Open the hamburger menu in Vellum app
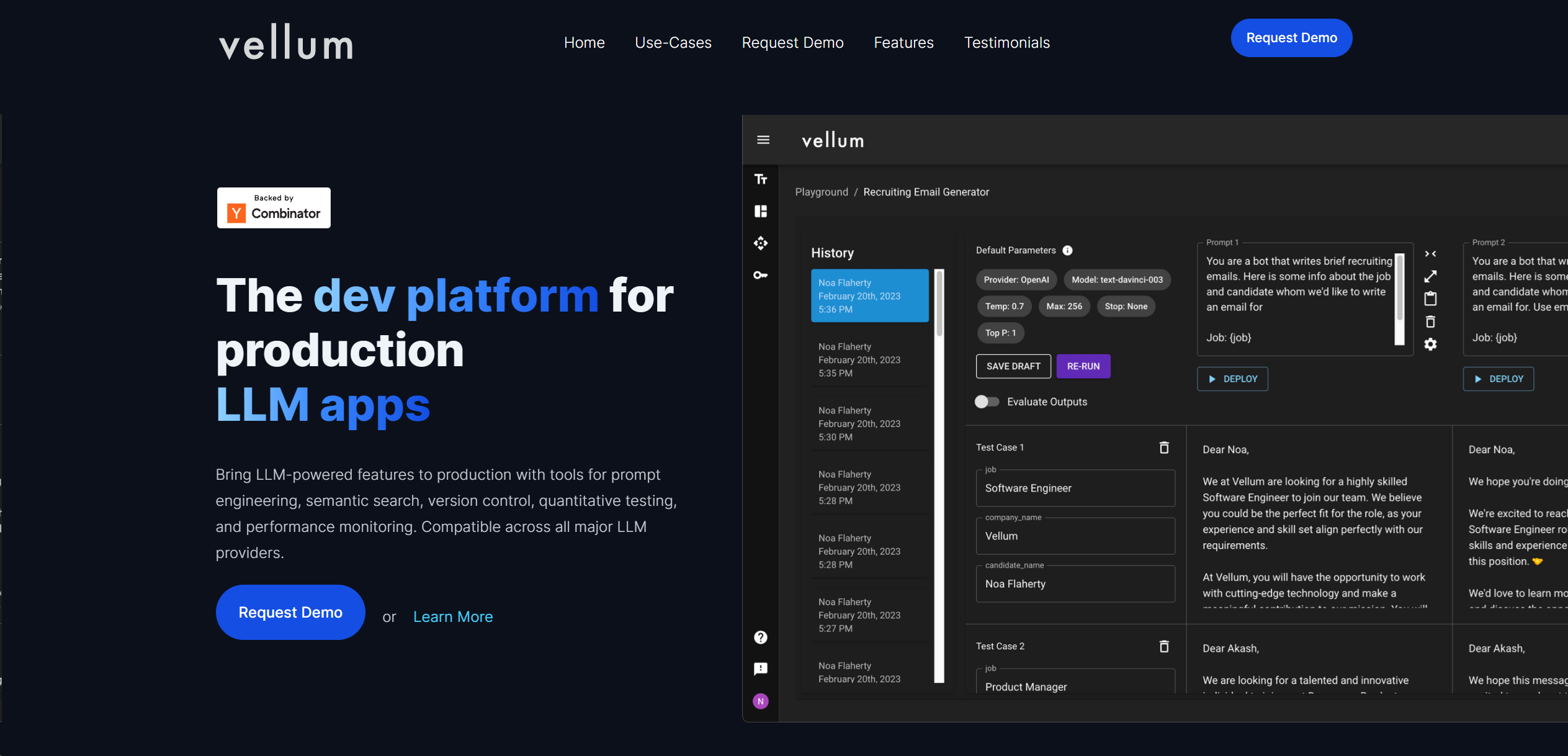 pyautogui.click(x=763, y=140)
